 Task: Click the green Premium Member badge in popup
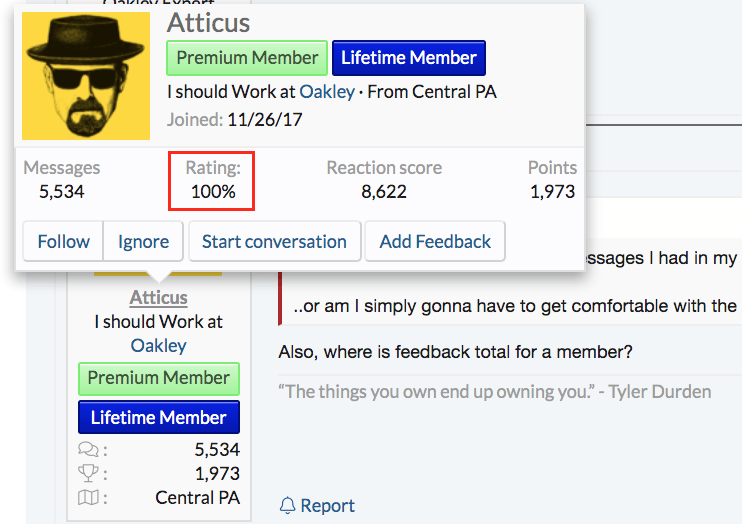(247, 58)
